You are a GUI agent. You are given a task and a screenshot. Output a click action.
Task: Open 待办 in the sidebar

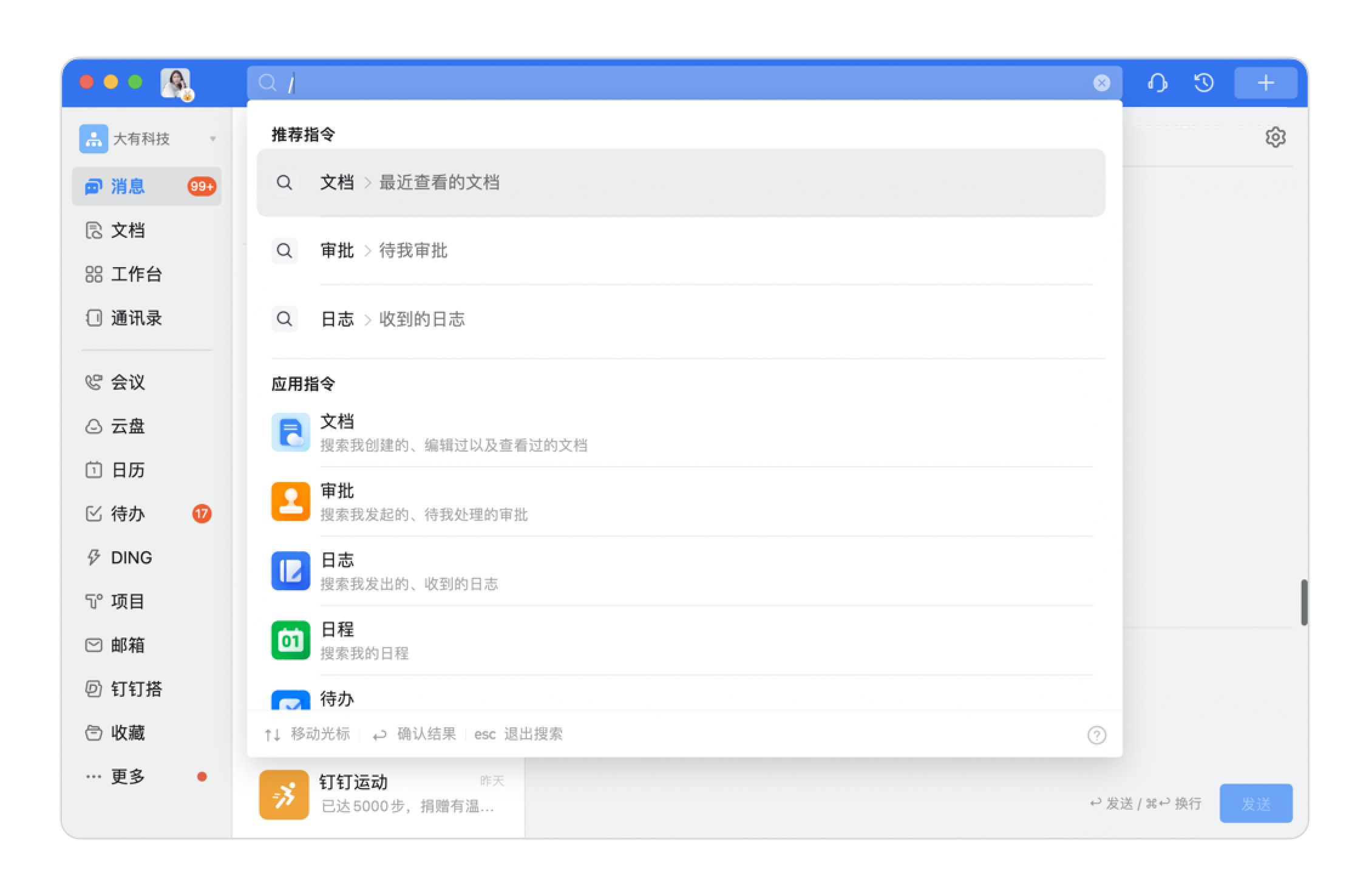(147, 514)
